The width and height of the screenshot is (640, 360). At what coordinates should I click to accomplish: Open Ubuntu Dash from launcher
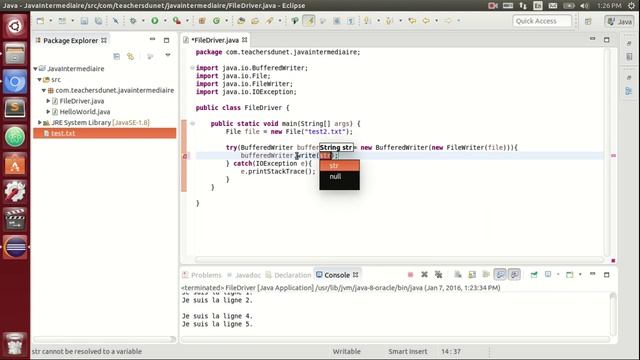click(x=15, y=26)
